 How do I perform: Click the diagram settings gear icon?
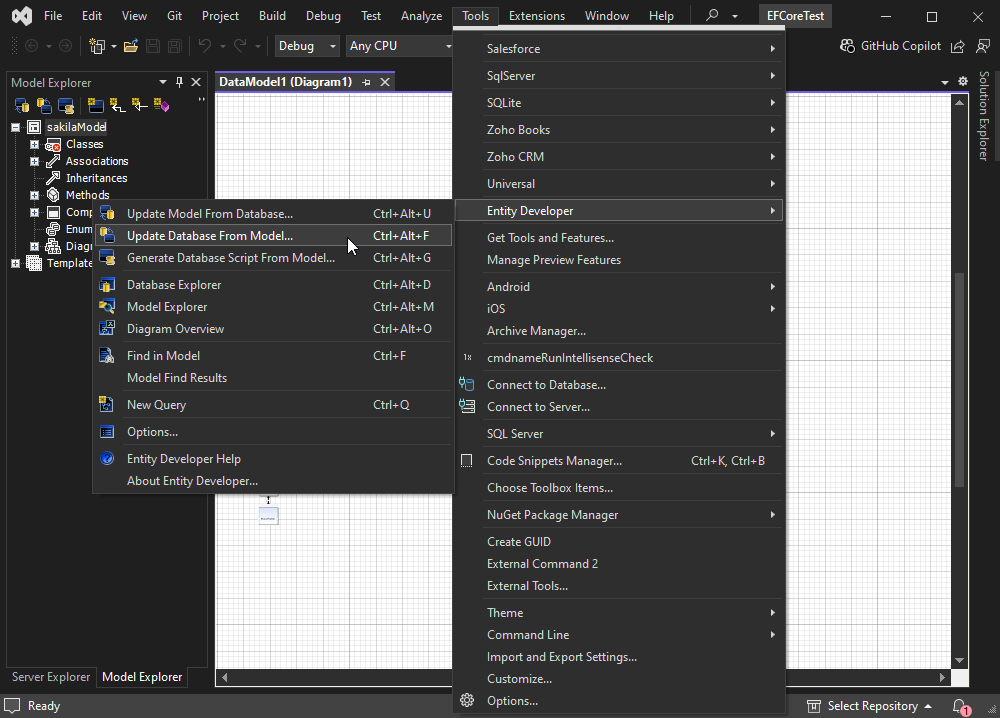point(963,82)
